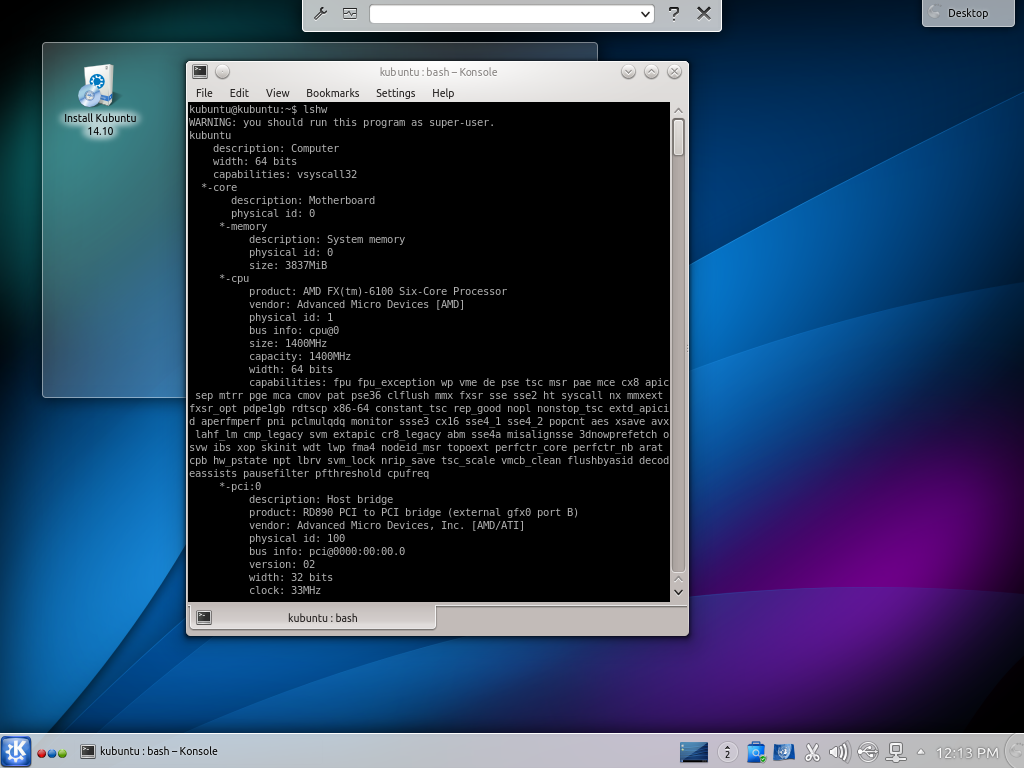Open the Help menu in Konsole
Screen dimensions: 1024x768
coord(443,93)
